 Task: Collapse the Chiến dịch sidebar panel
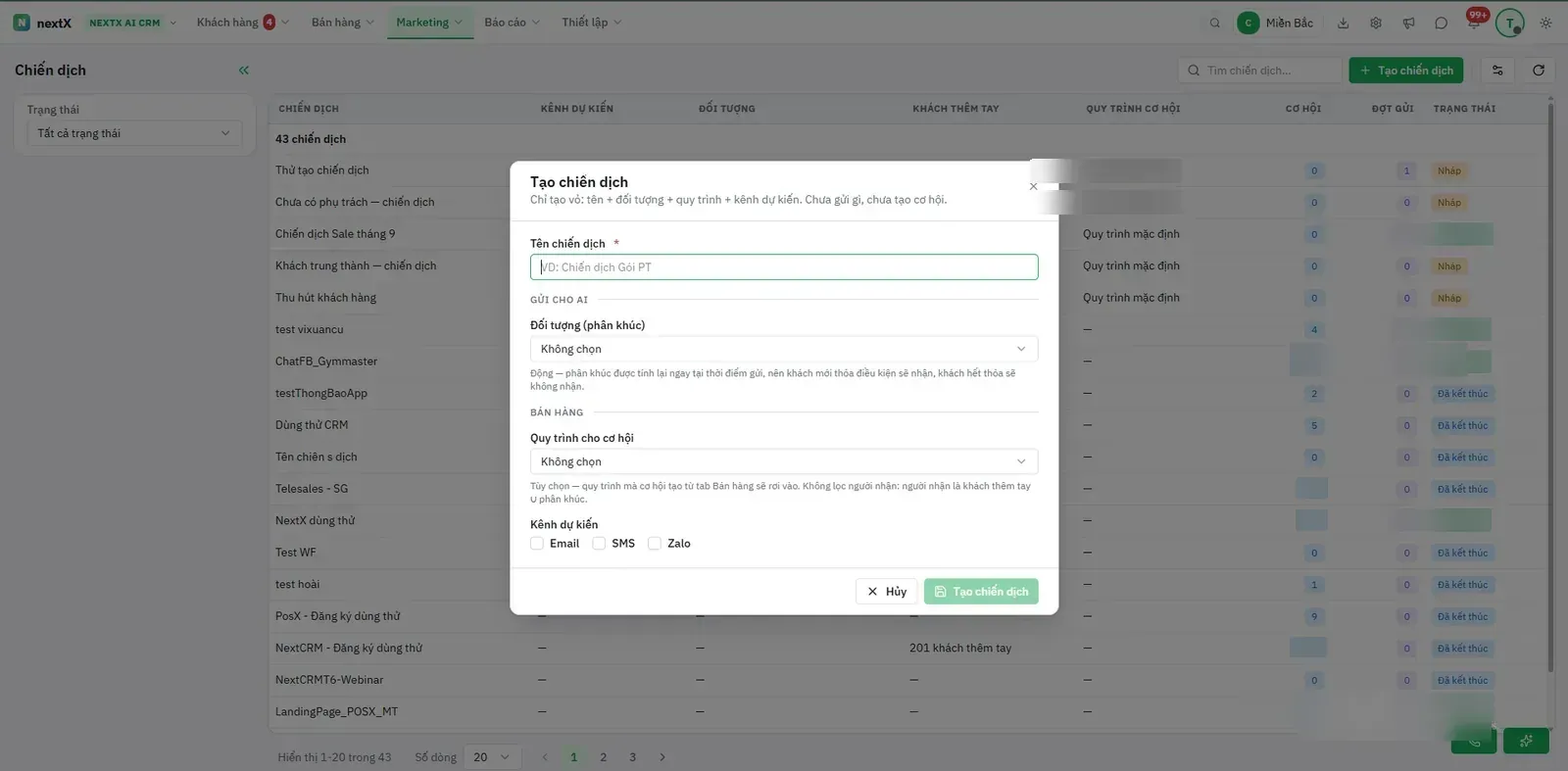[244, 71]
